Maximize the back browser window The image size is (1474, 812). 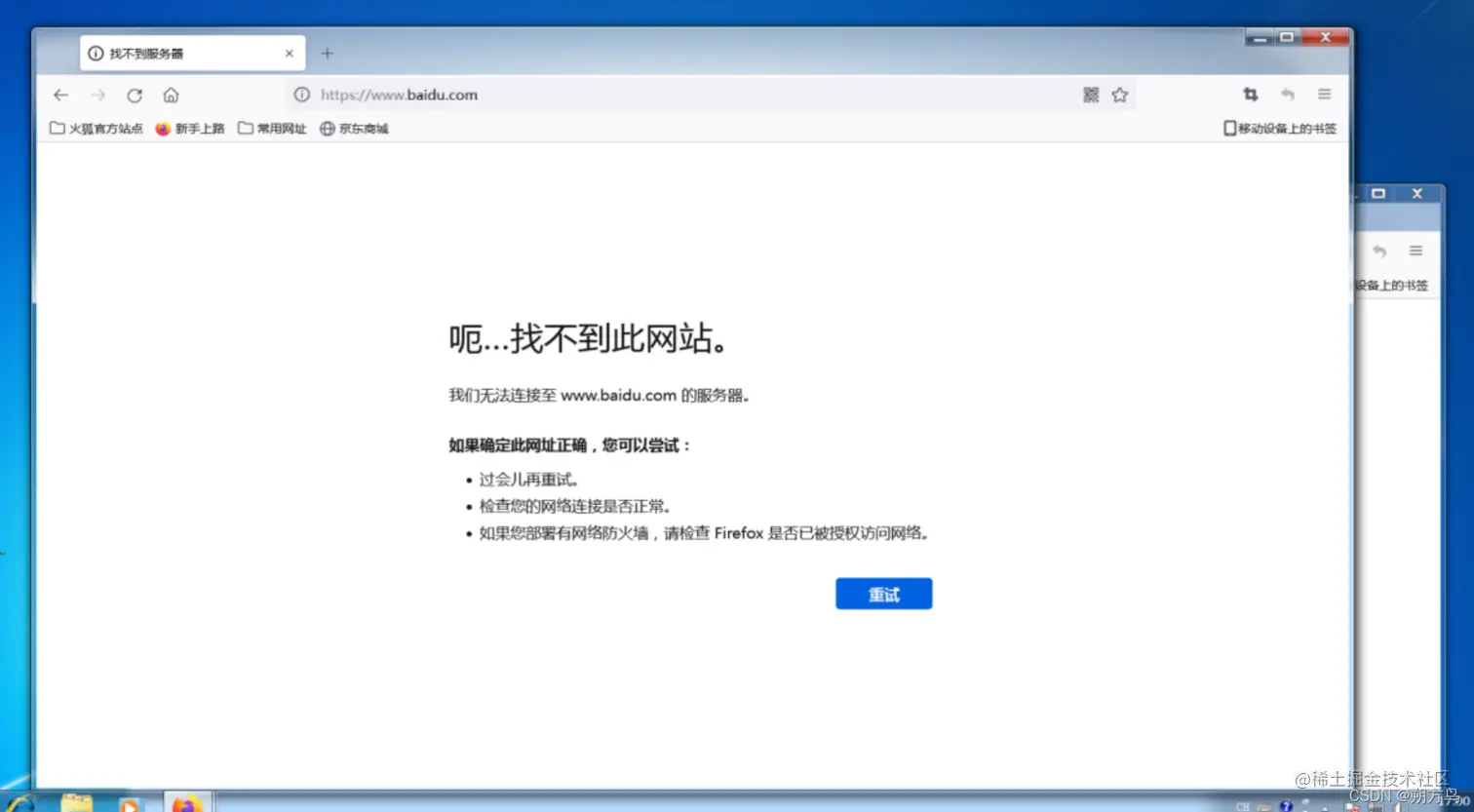pyautogui.click(x=1378, y=193)
